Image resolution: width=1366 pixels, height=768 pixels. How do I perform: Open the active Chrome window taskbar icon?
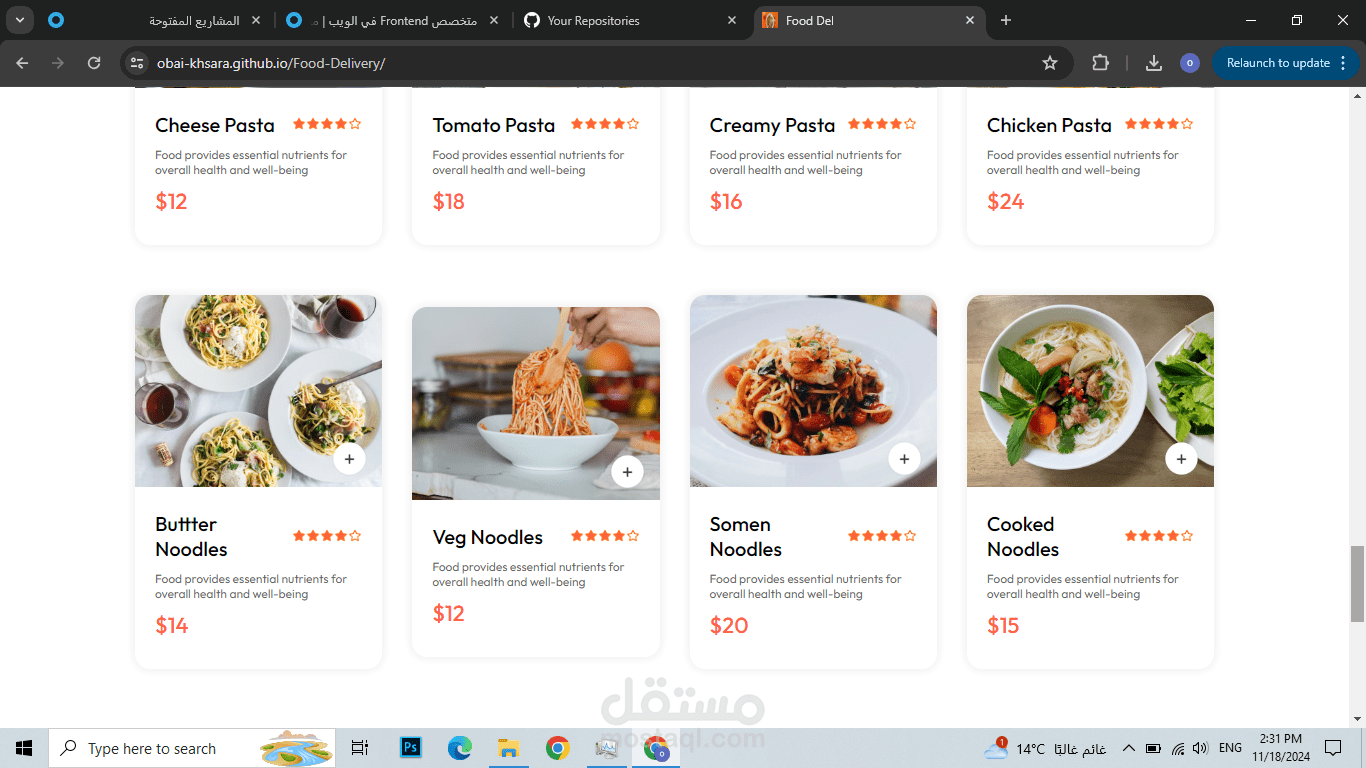point(656,748)
